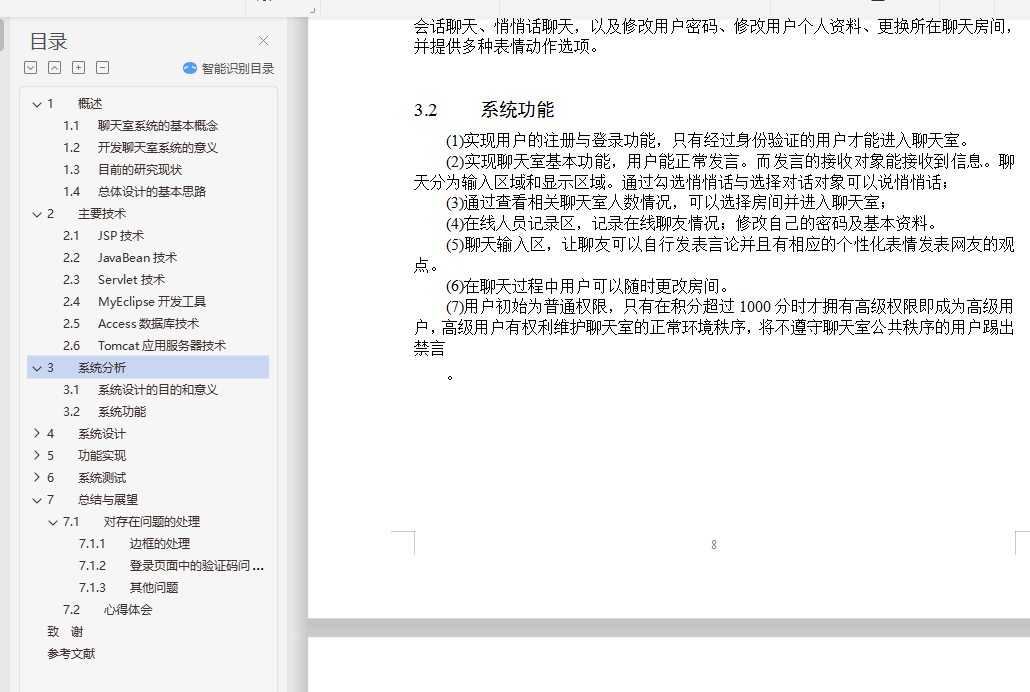
Task: Click the collapse-all headings icon
Action: pyautogui.click(x=55, y=68)
